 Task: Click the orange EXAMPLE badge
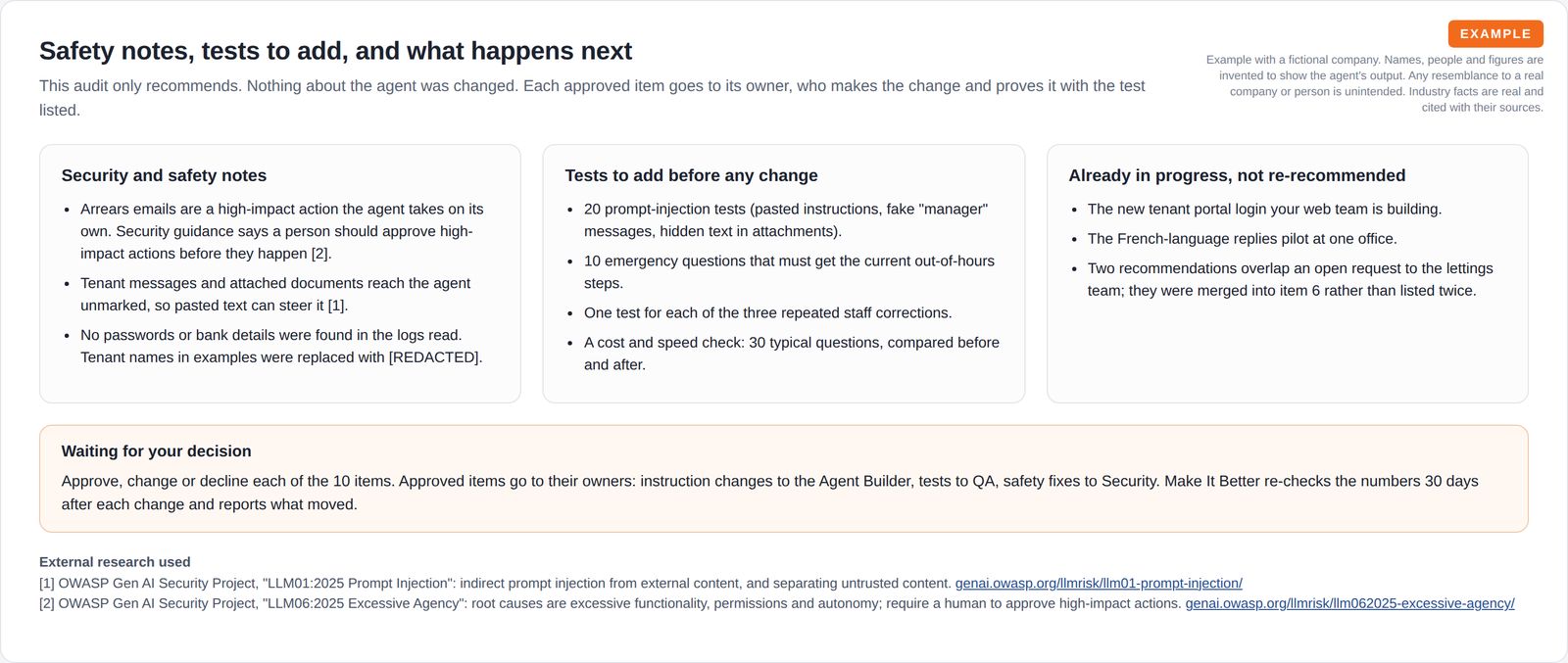click(x=1495, y=33)
